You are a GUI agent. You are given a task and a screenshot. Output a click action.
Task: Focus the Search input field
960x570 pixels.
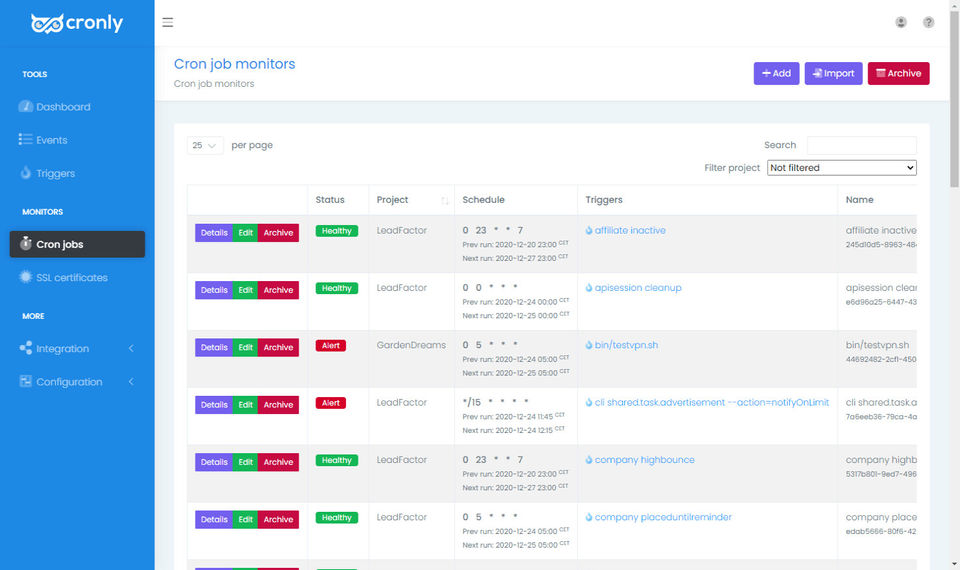(861, 145)
